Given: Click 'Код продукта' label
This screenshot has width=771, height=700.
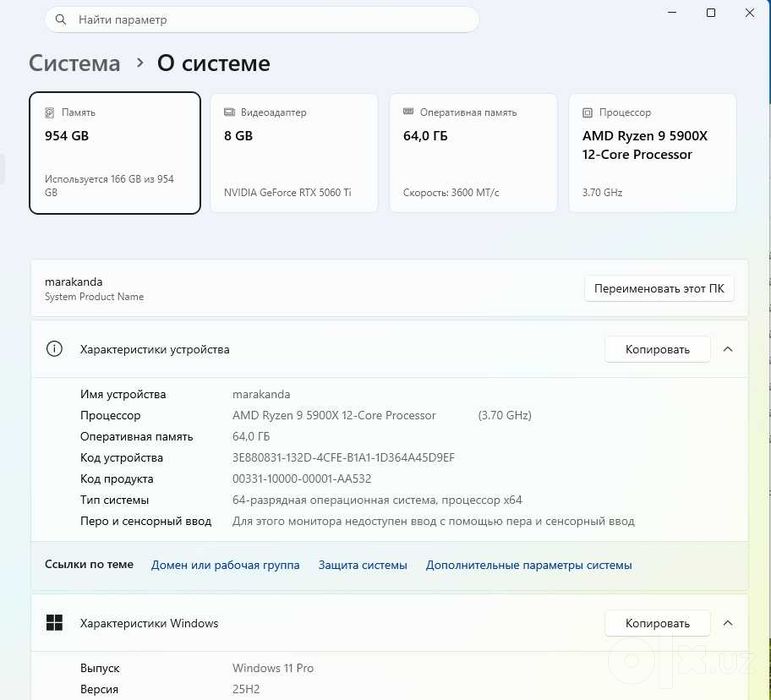Looking at the screenshot, I should point(117,479).
